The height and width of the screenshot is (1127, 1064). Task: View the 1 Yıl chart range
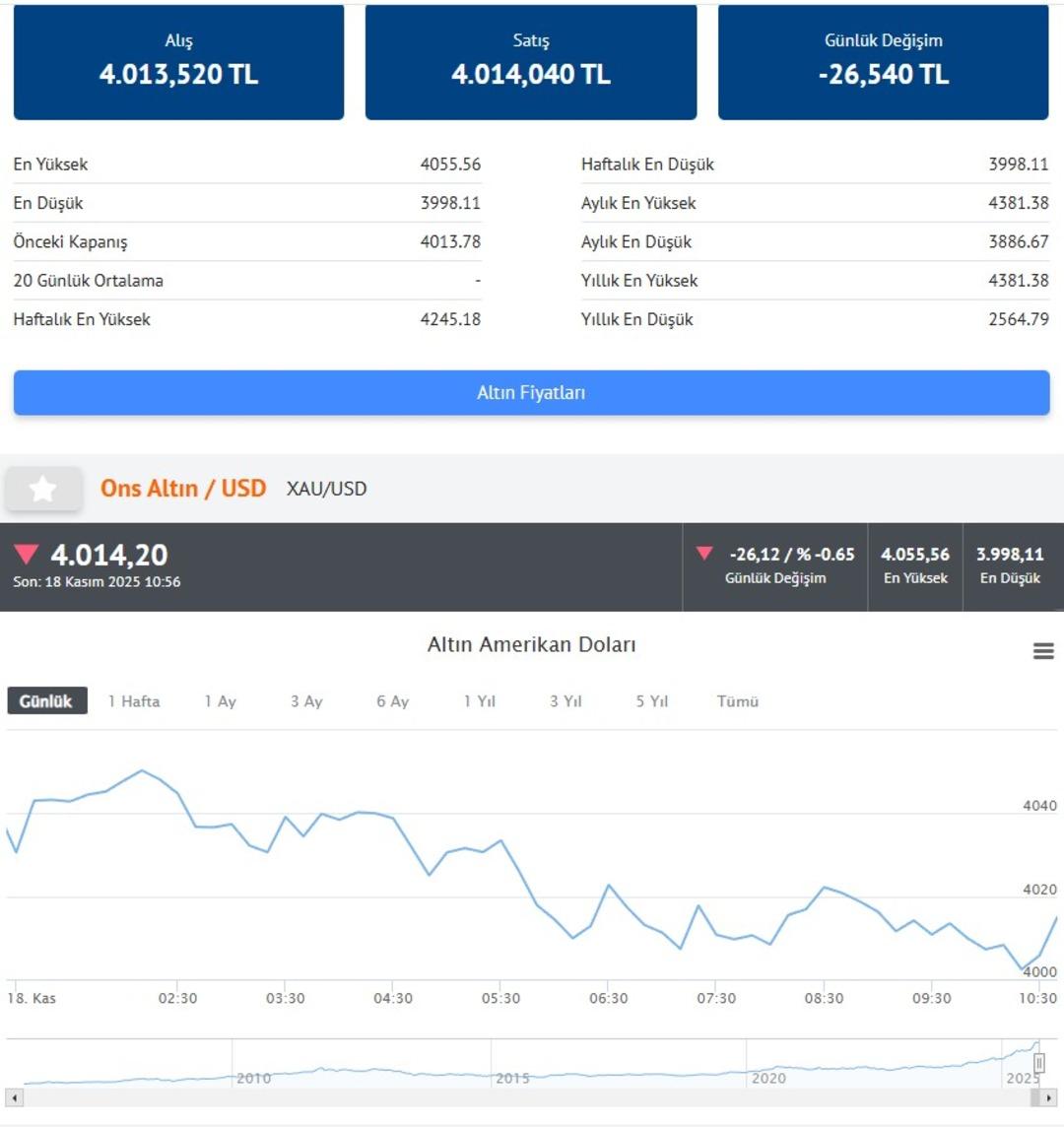(x=480, y=701)
